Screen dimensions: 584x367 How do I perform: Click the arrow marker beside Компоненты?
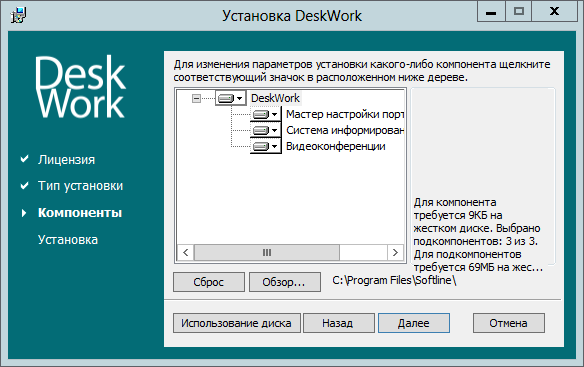(24, 213)
